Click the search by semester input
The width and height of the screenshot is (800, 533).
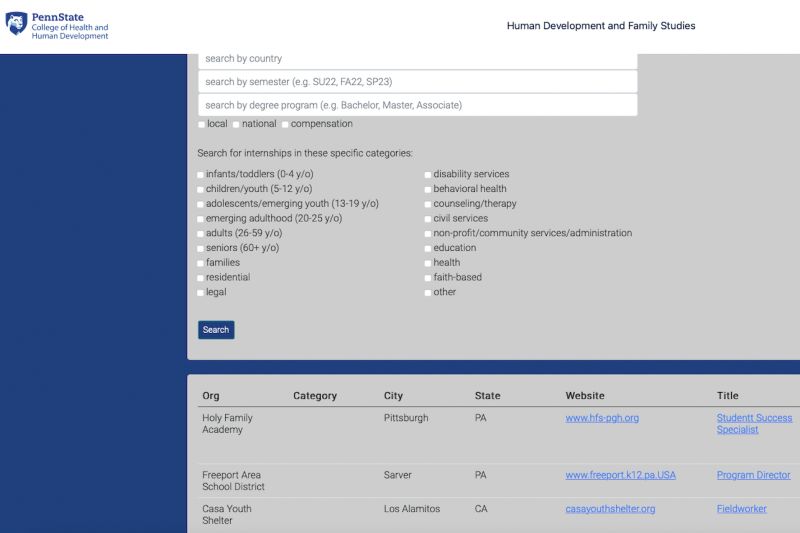(x=417, y=82)
